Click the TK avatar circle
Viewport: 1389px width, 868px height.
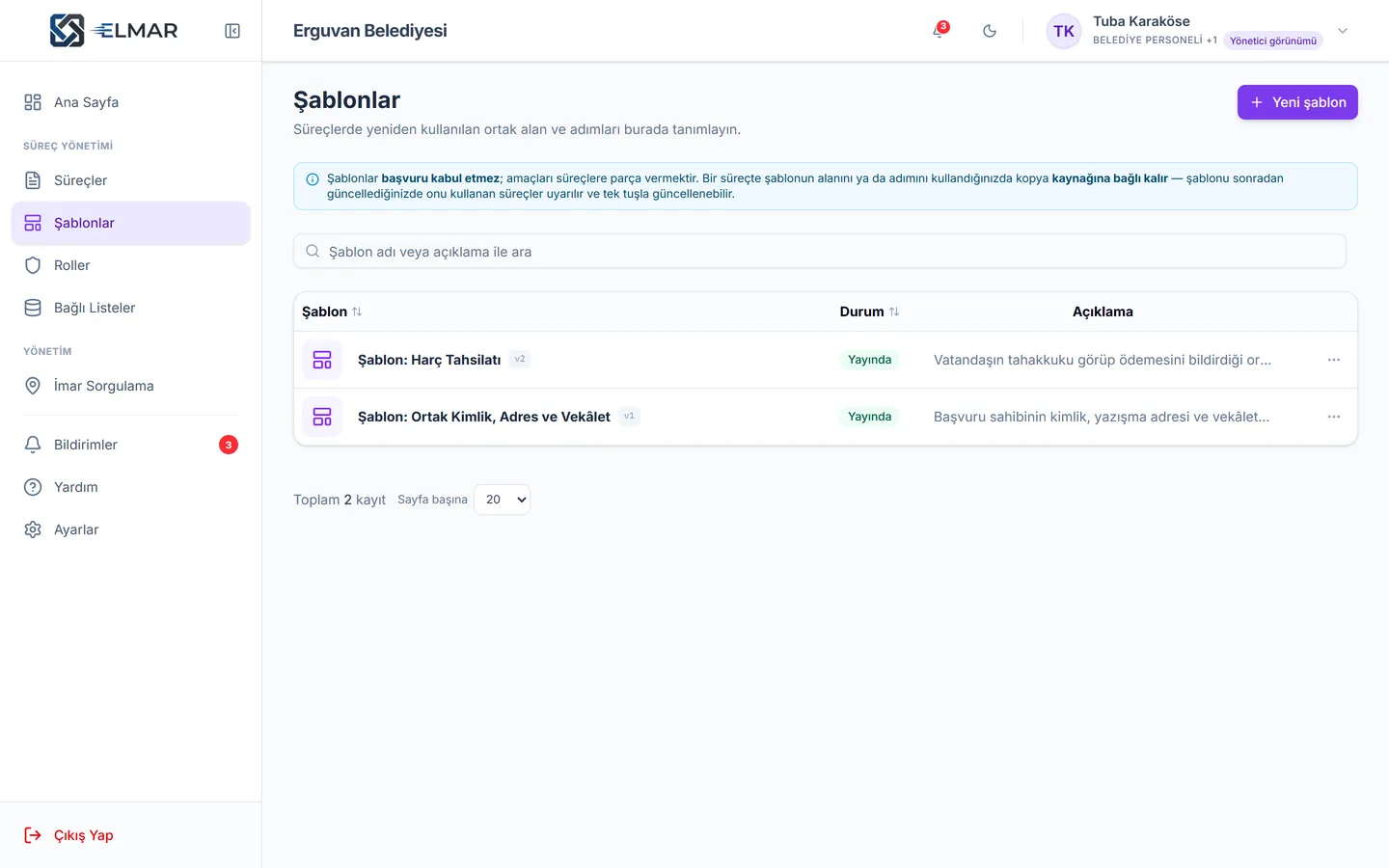coord(1064,31)
